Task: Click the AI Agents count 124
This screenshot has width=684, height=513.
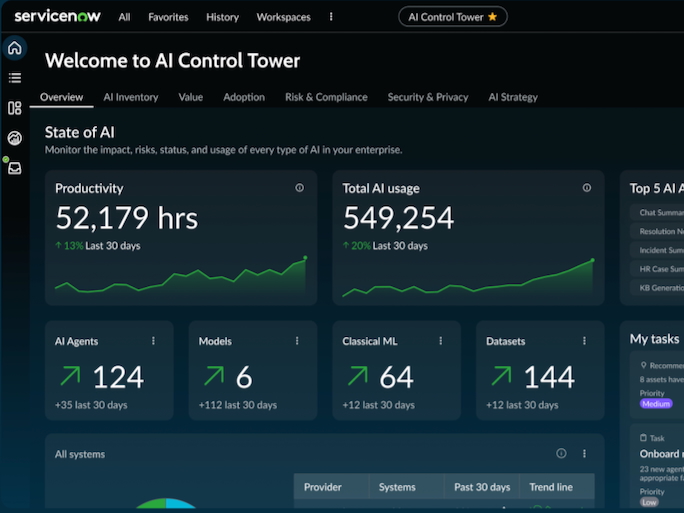Action: coord(118,376)
